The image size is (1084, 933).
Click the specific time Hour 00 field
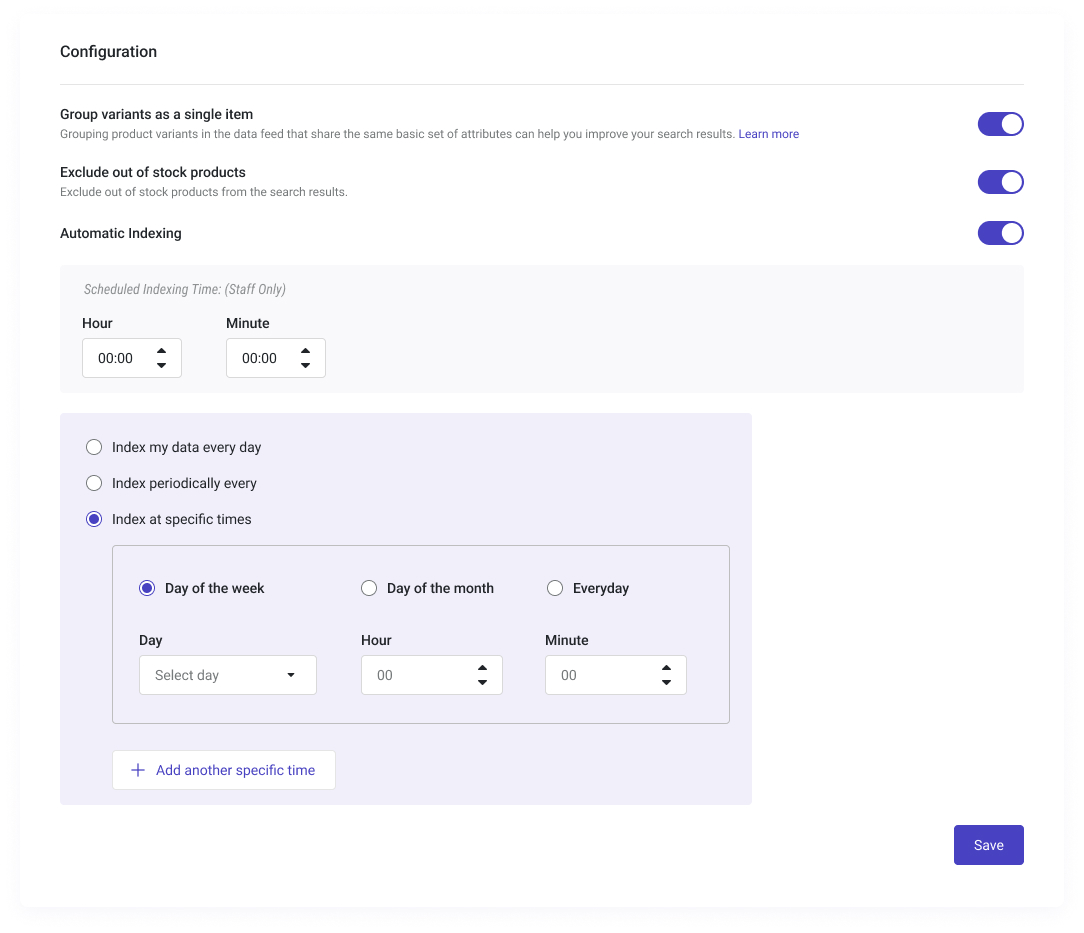click(x=431, y=675)
